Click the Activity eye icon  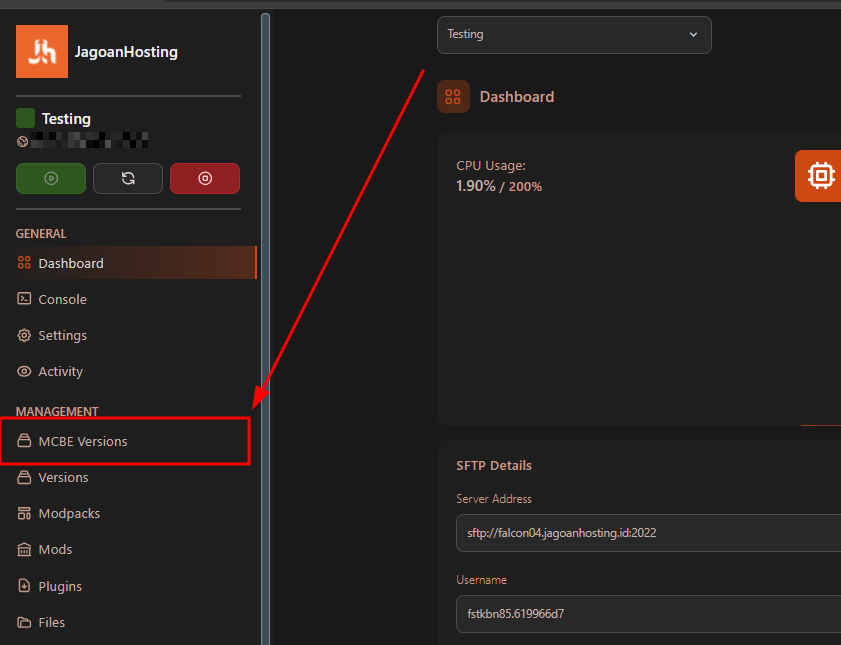click(x=25, y=371)
